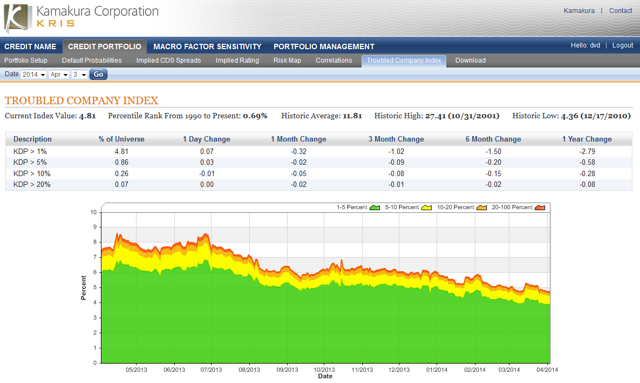Open the Credit Name tab
The width and height of the screenshot is (640, 383).
click(30, 47)
